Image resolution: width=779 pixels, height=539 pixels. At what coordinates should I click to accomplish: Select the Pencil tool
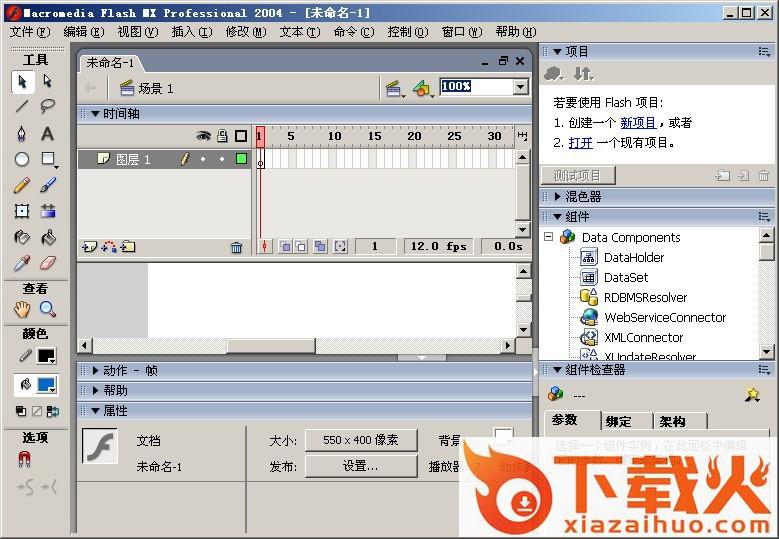point(22,185)
